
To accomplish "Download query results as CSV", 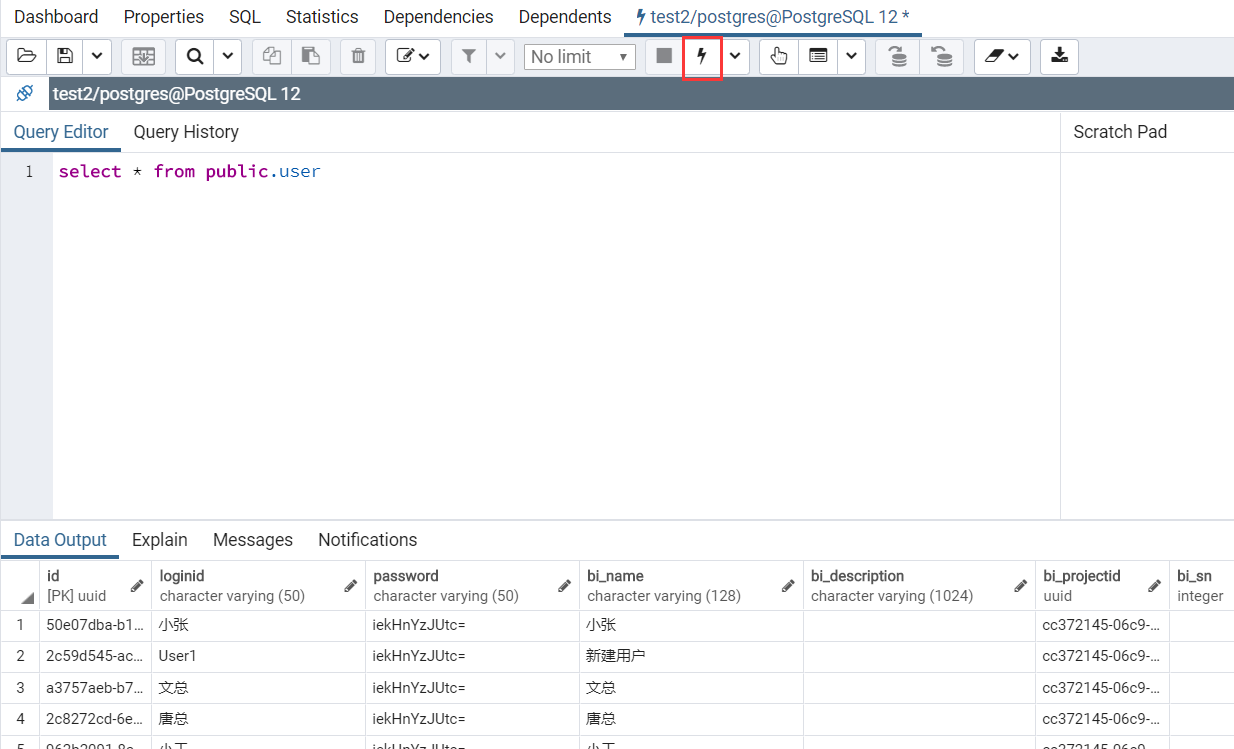I will pos(1059,57).
